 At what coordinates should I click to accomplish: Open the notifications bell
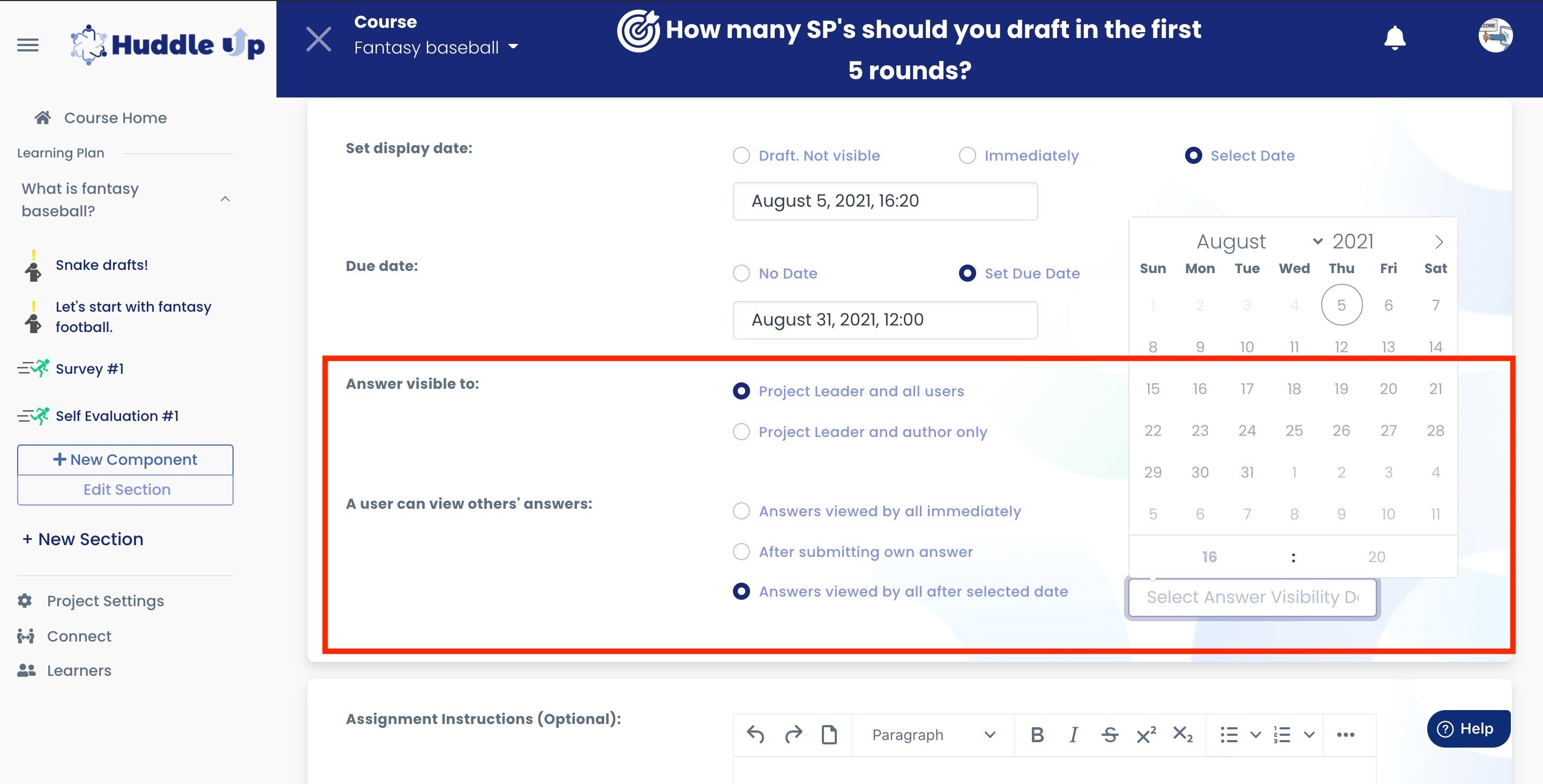[1395, 37]
